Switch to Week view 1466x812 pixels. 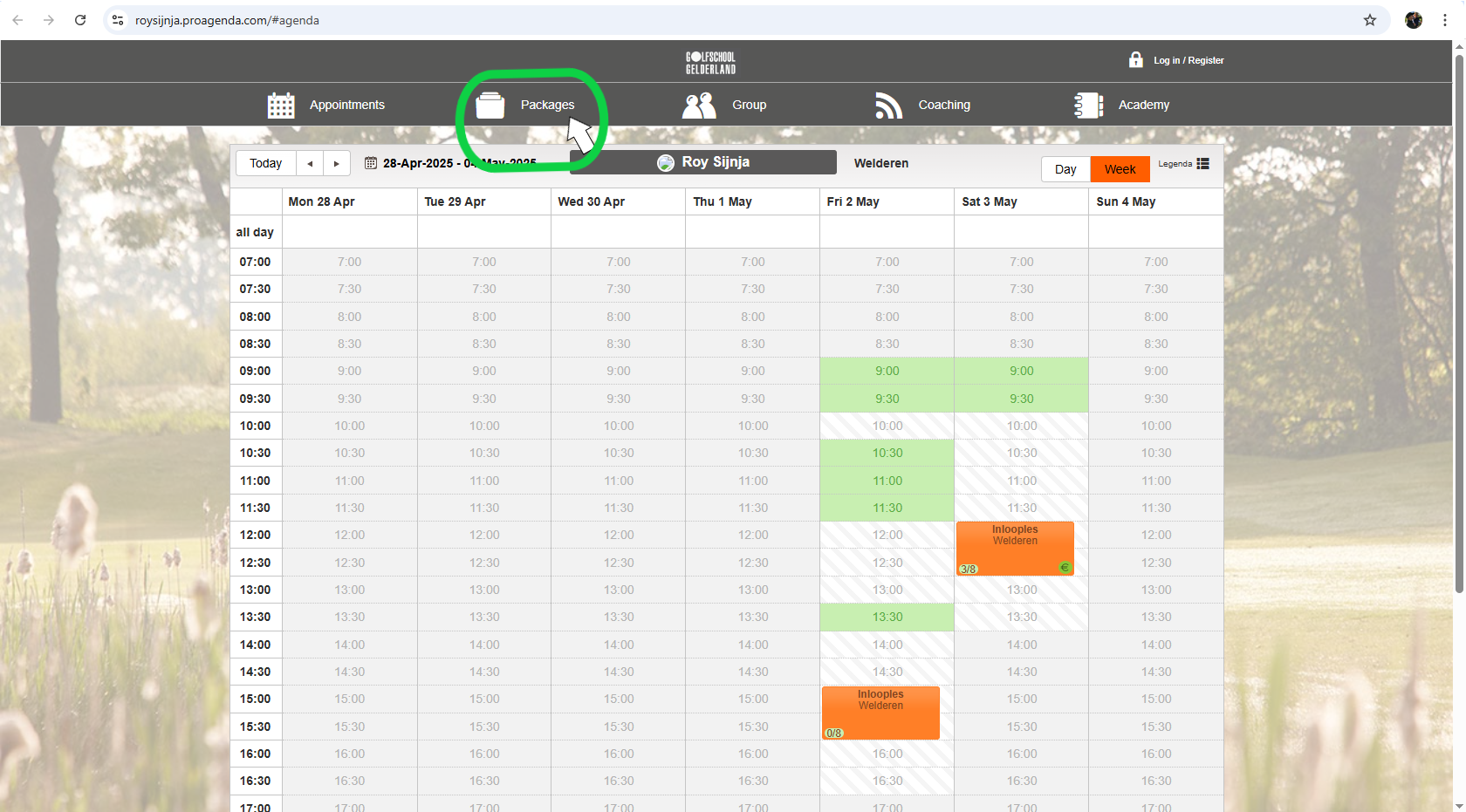[1120, 169]
